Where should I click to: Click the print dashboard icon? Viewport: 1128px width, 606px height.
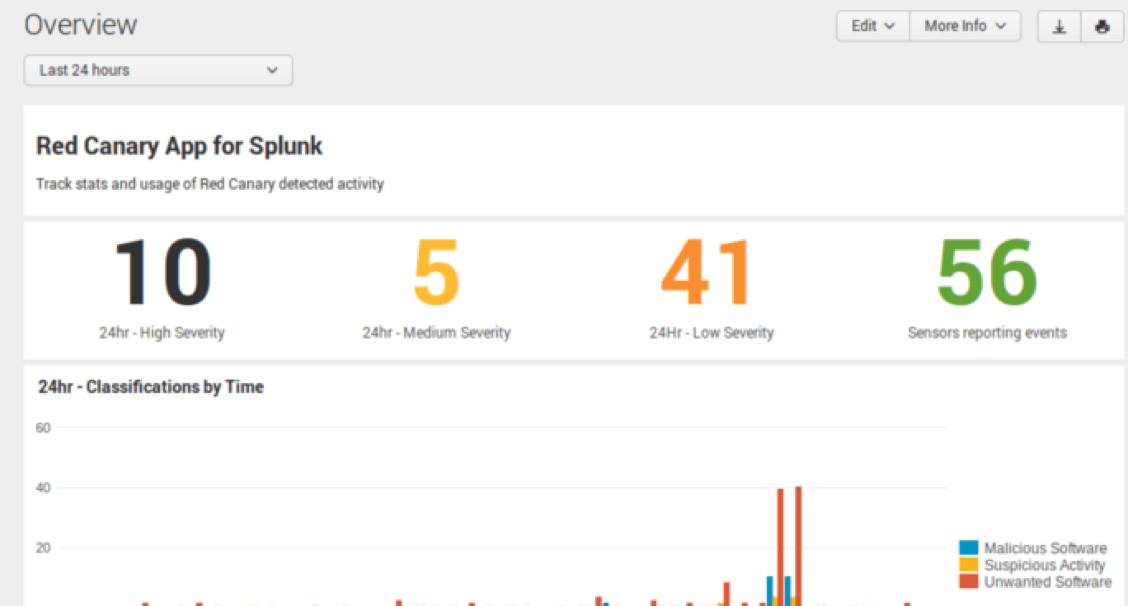coord(1102,27)
